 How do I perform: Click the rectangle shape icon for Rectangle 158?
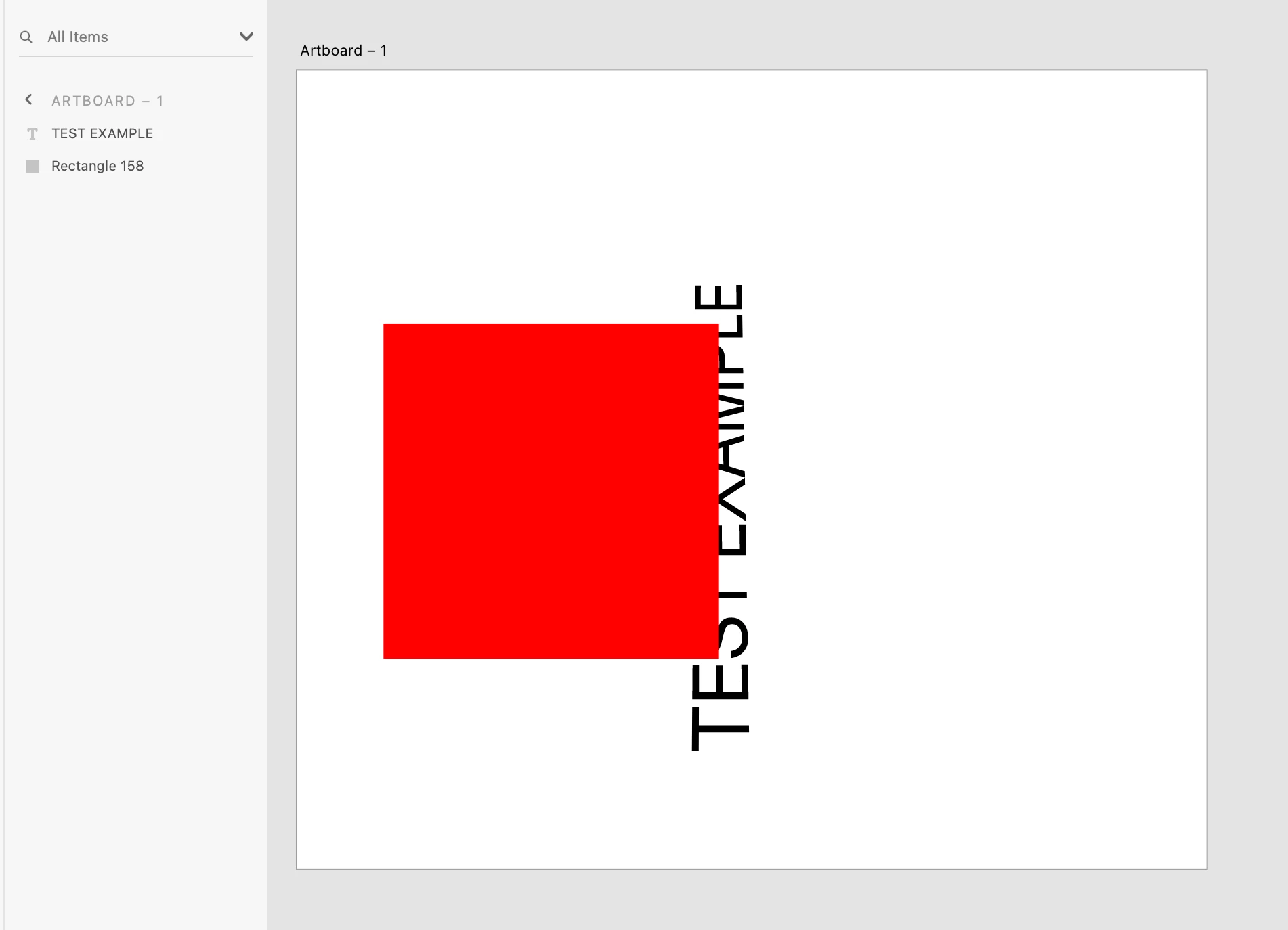[x=33, y=167]
